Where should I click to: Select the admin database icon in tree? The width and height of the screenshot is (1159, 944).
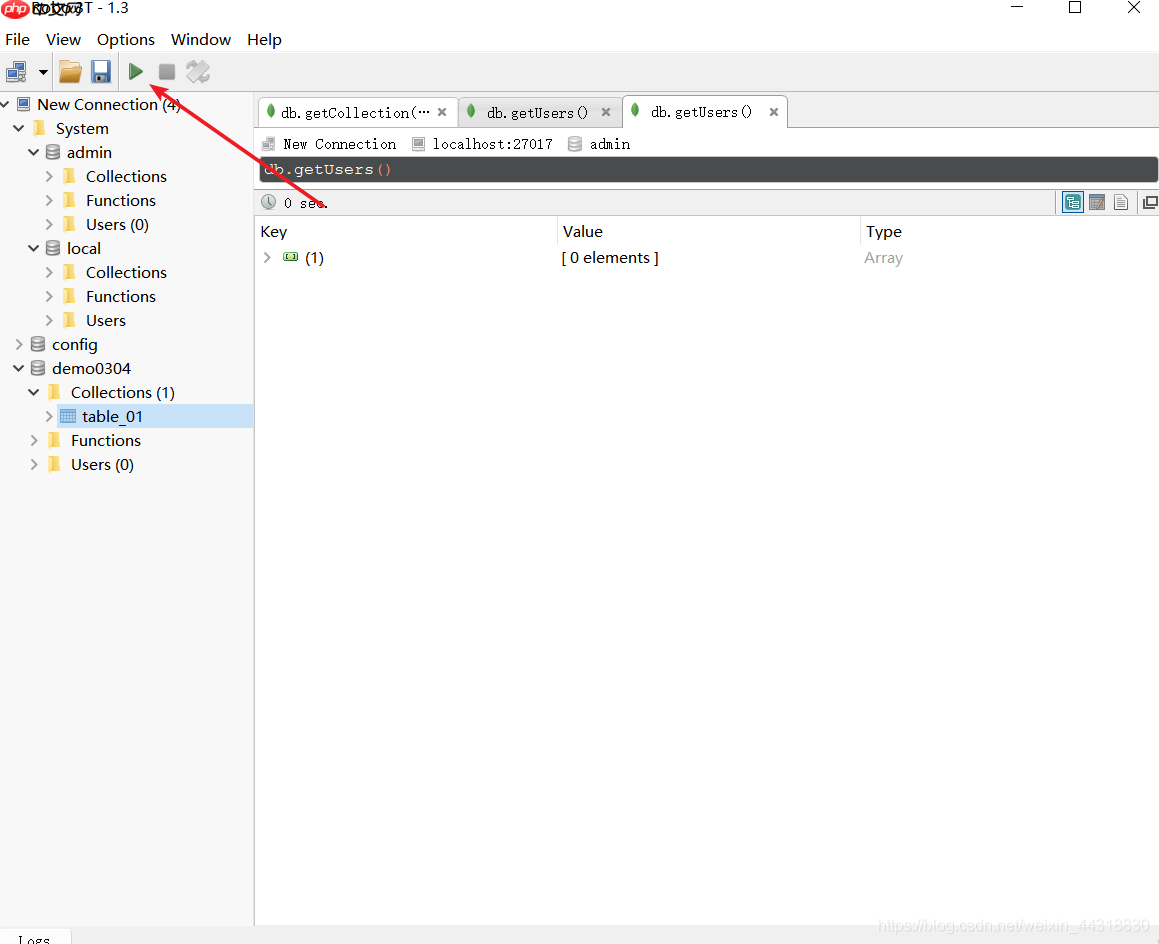(53, 152)
